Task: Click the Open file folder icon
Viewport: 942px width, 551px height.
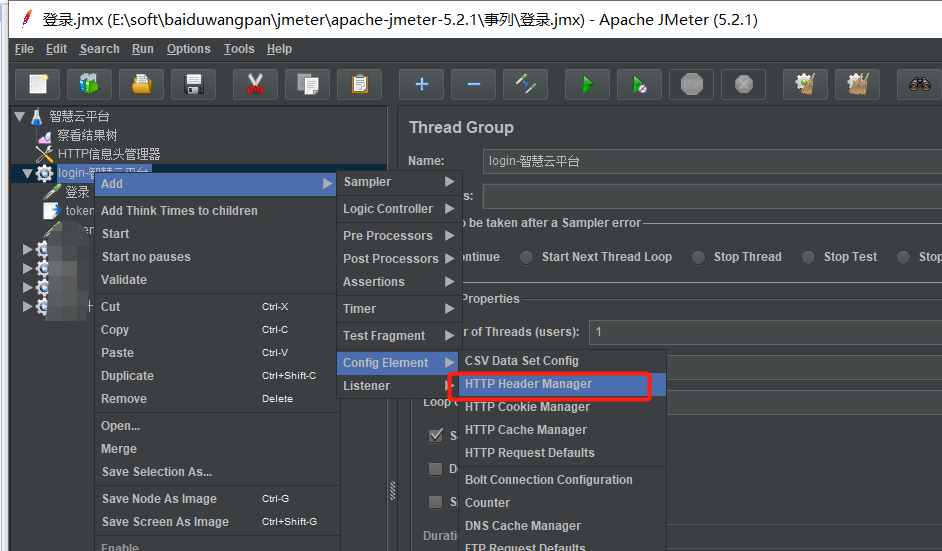Action: click(141, 84)
